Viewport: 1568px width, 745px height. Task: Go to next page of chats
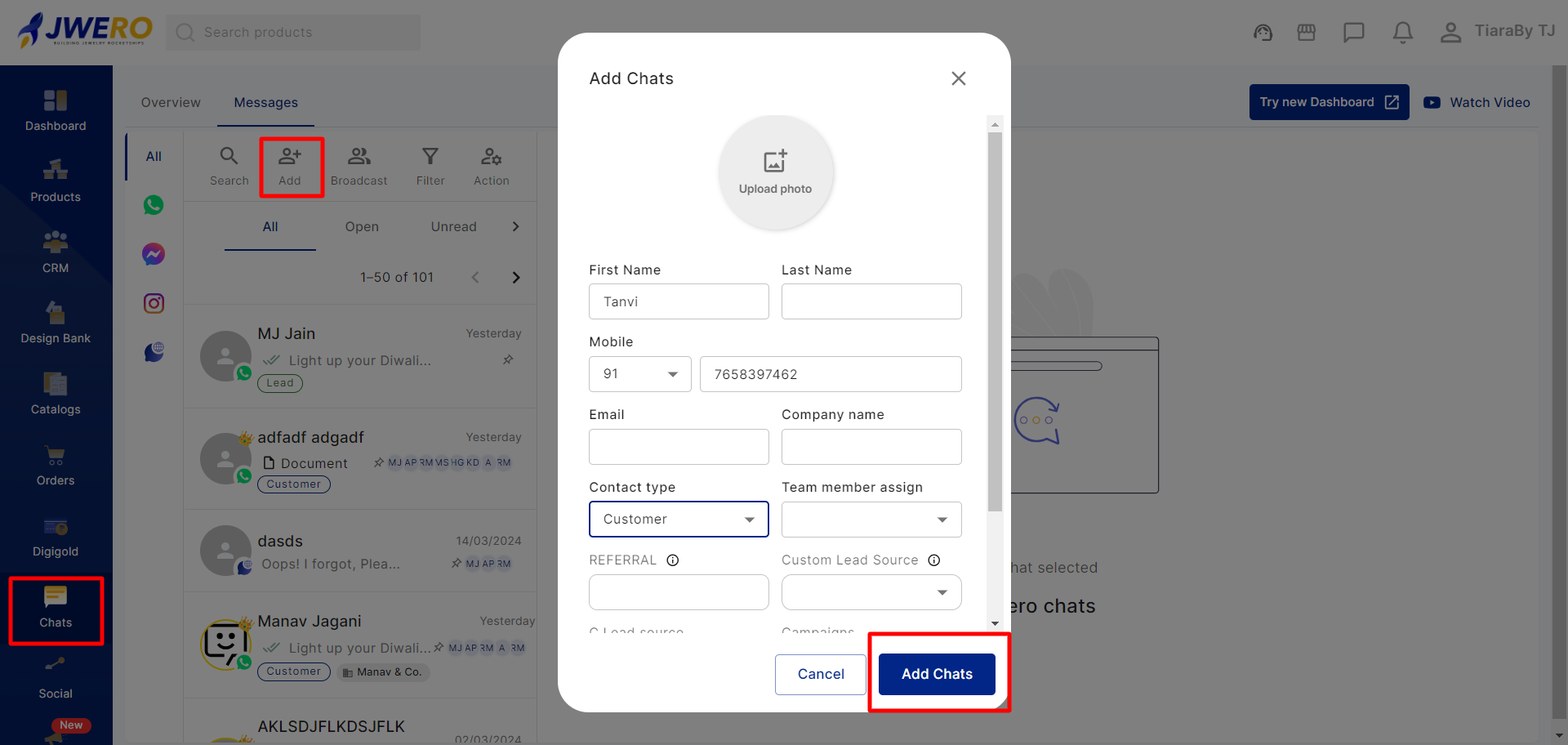click(515, 278)
